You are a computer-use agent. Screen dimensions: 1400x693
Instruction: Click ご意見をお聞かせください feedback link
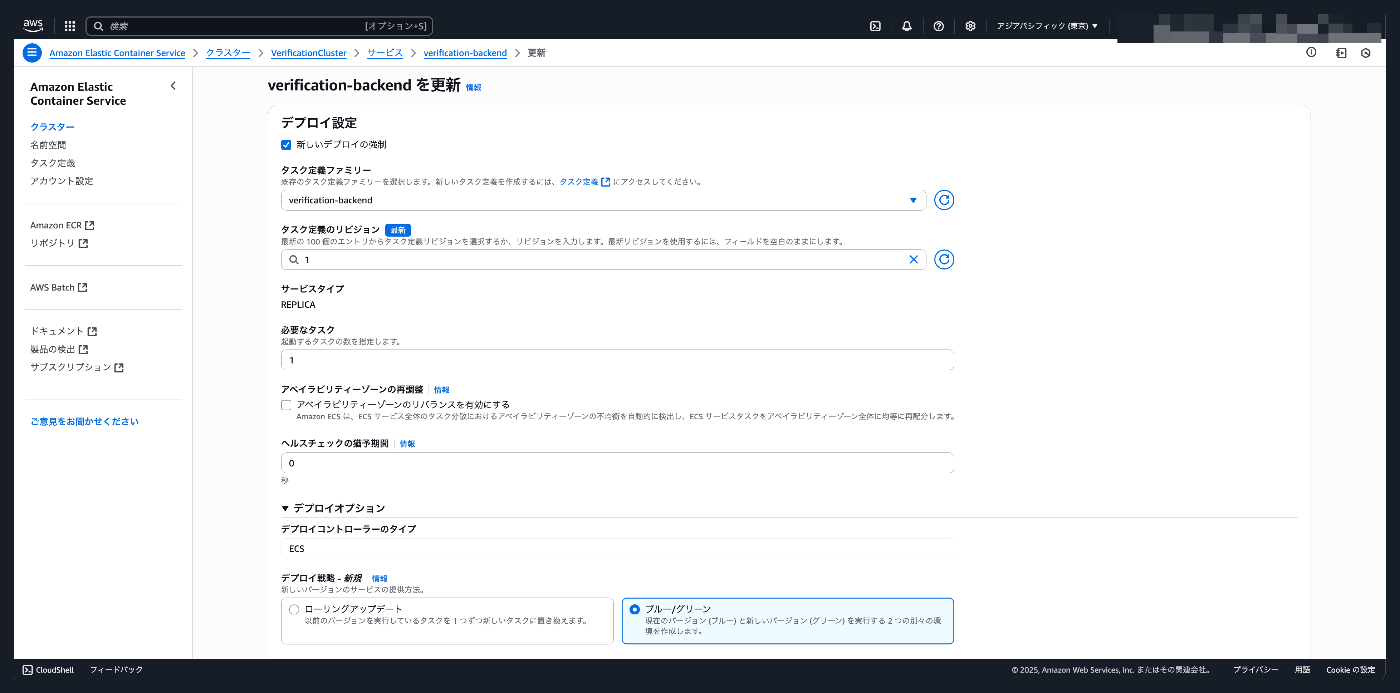(x=84, y=422)
